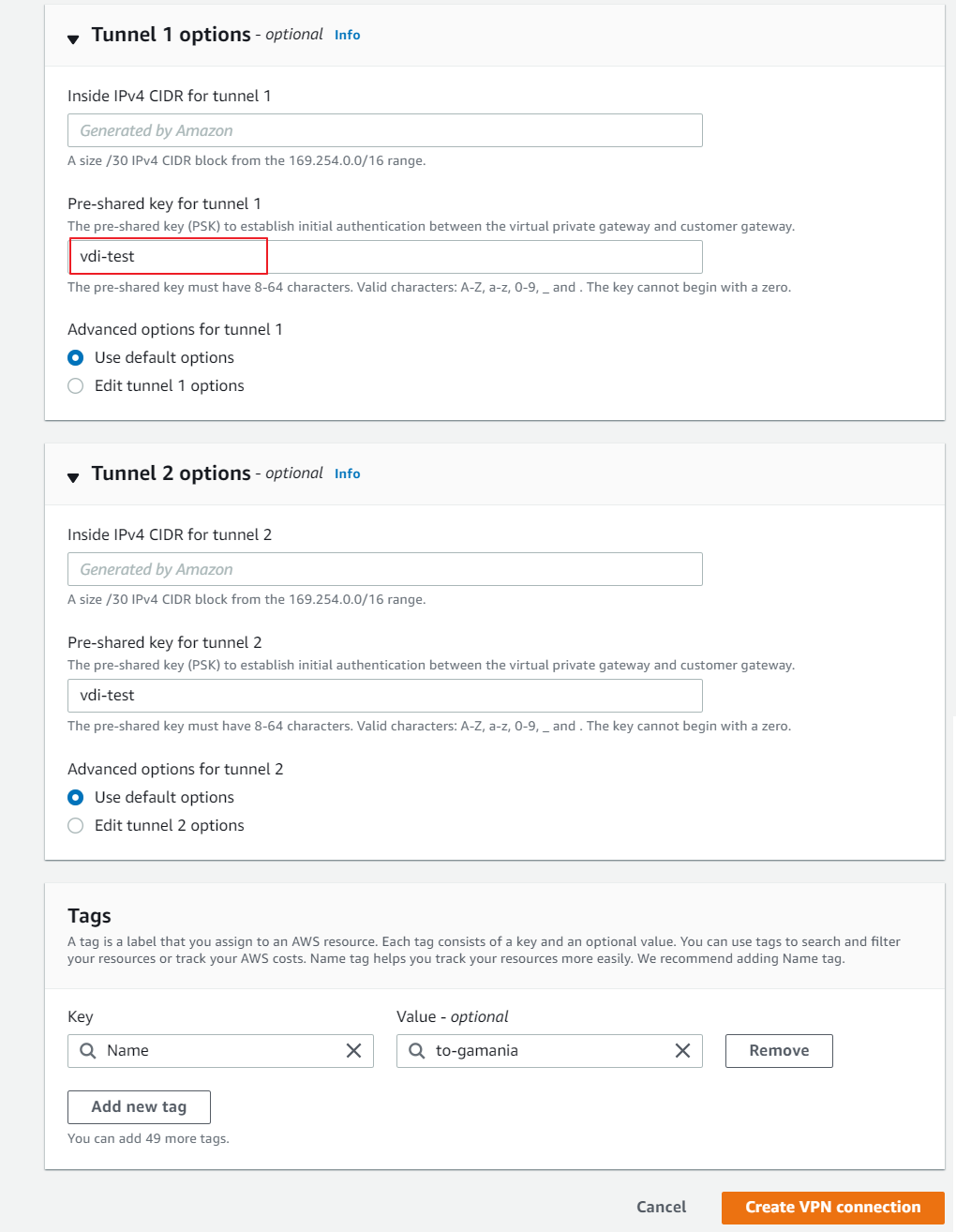The height and width of the screenshot is (1232, 956).
Task: Cancel the VPN connection creation
Action: [x=661, y=1207]
